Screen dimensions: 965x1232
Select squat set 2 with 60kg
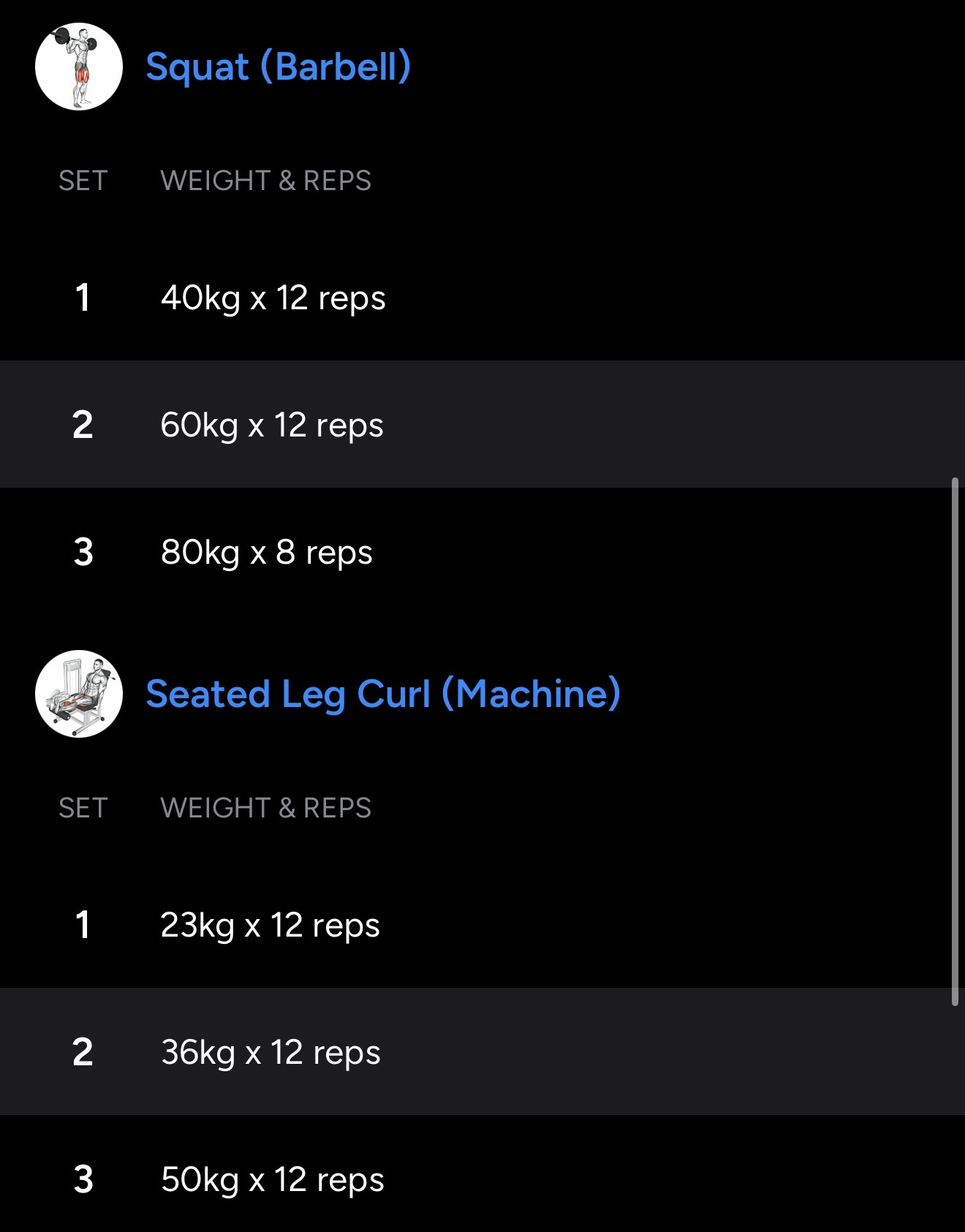(271, 425)
